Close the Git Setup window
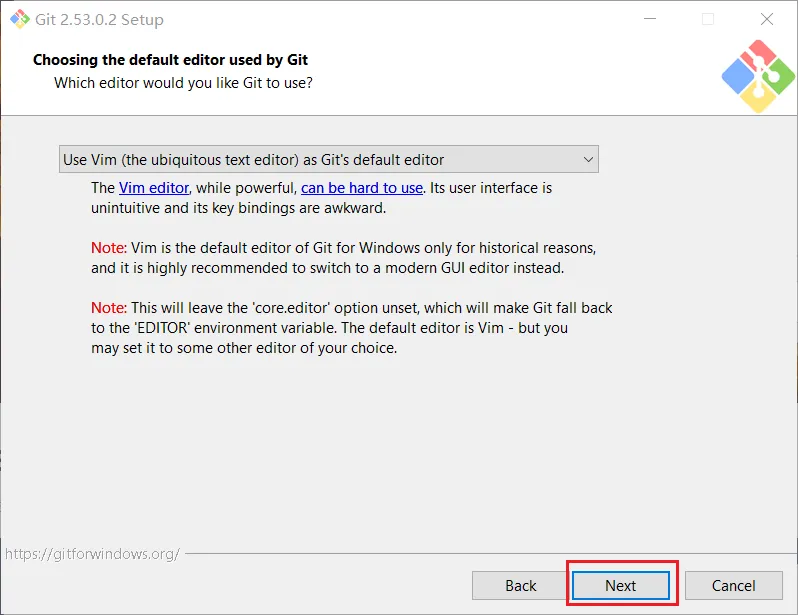Image resolution: width=798 pixels, height=615 pixels. point(766,19)
